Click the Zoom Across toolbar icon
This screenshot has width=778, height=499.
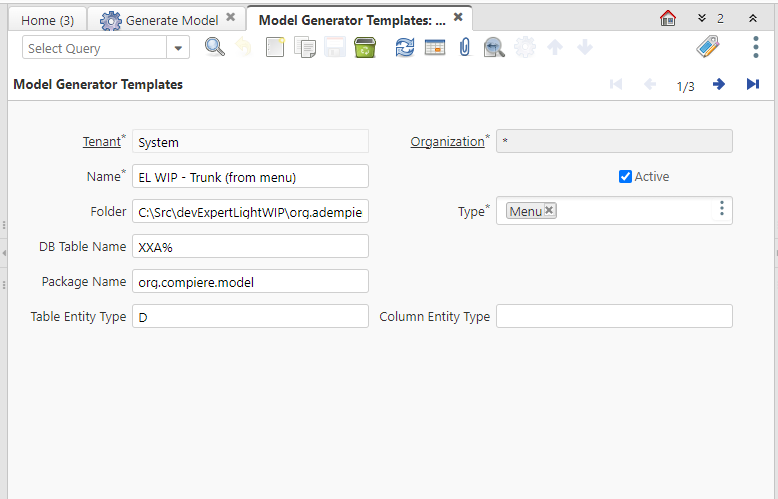493,47
